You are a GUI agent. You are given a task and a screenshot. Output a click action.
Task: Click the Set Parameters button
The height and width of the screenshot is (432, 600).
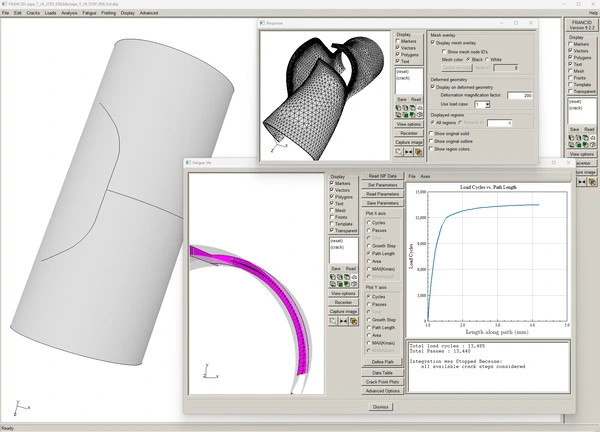pyautogui.click(x=382, y=185)
